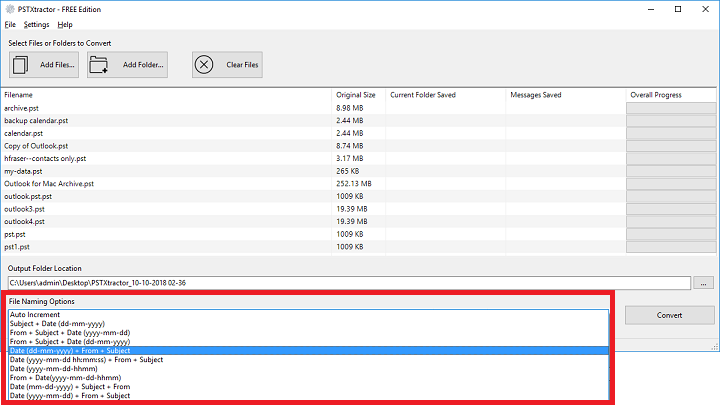Click progress bar for archive.pst
The height and width of the screenshot is (405, 720).
click(x=671, y=108)
